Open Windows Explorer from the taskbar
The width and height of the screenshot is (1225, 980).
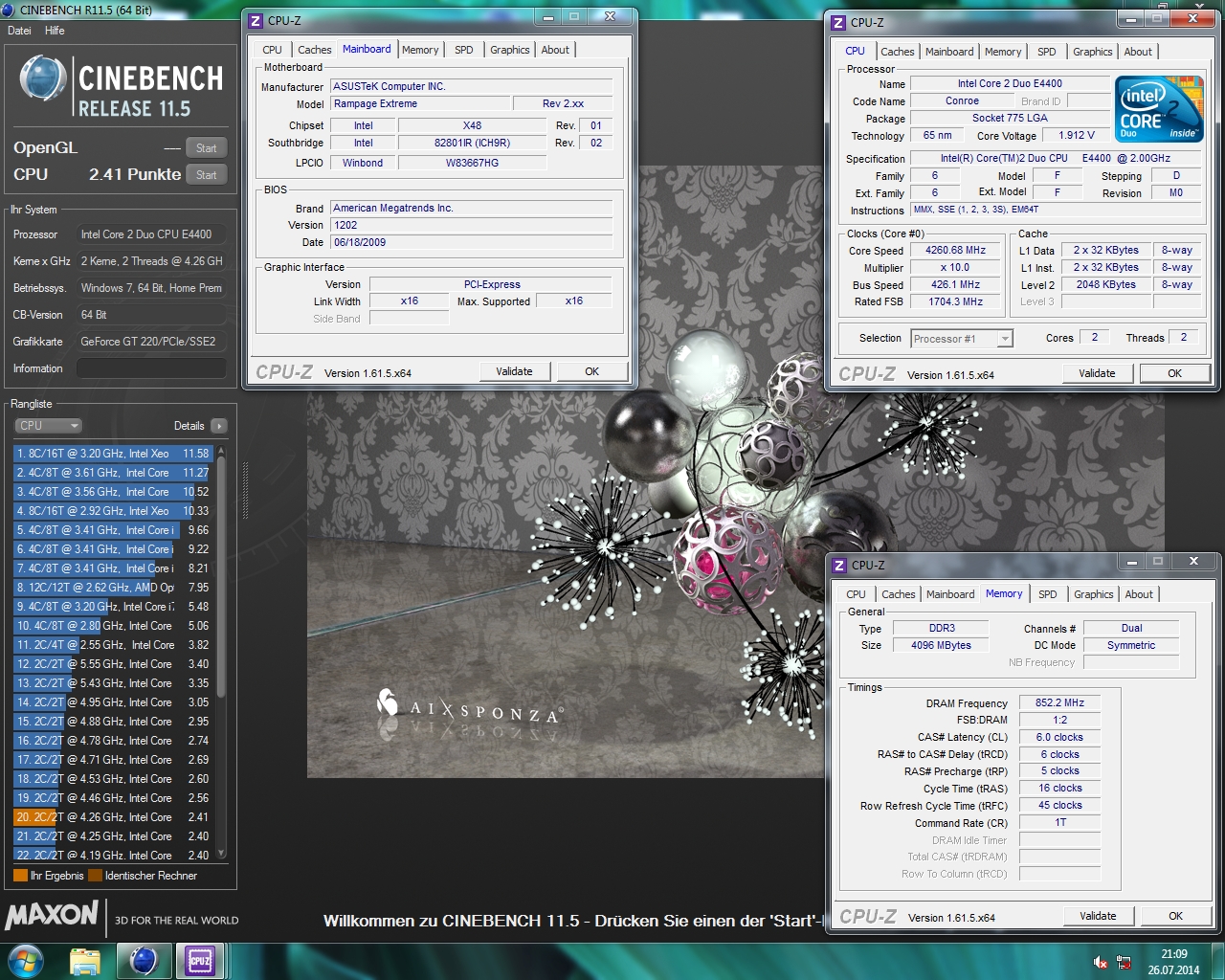(85, 961)
